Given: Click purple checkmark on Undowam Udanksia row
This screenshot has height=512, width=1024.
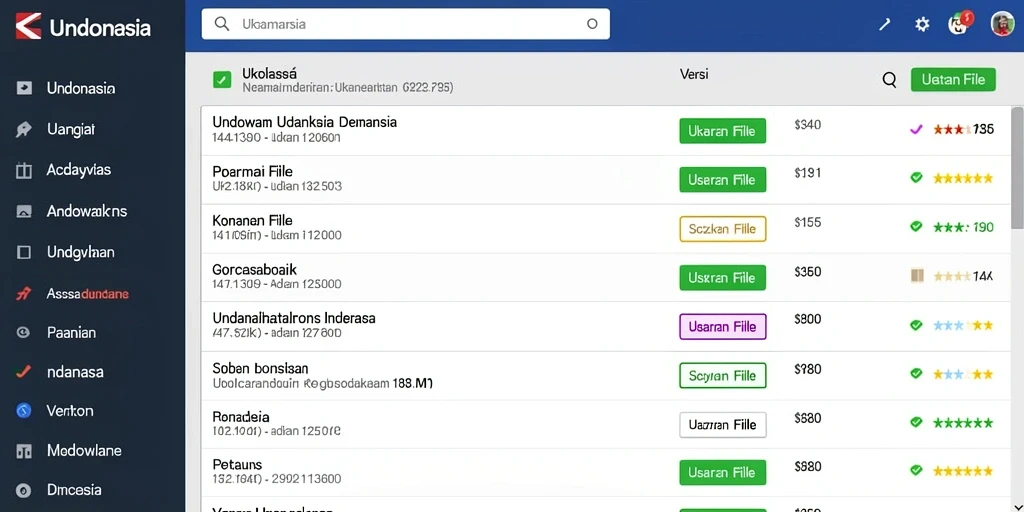Looking at the screenshot, I should coord(916,129).
